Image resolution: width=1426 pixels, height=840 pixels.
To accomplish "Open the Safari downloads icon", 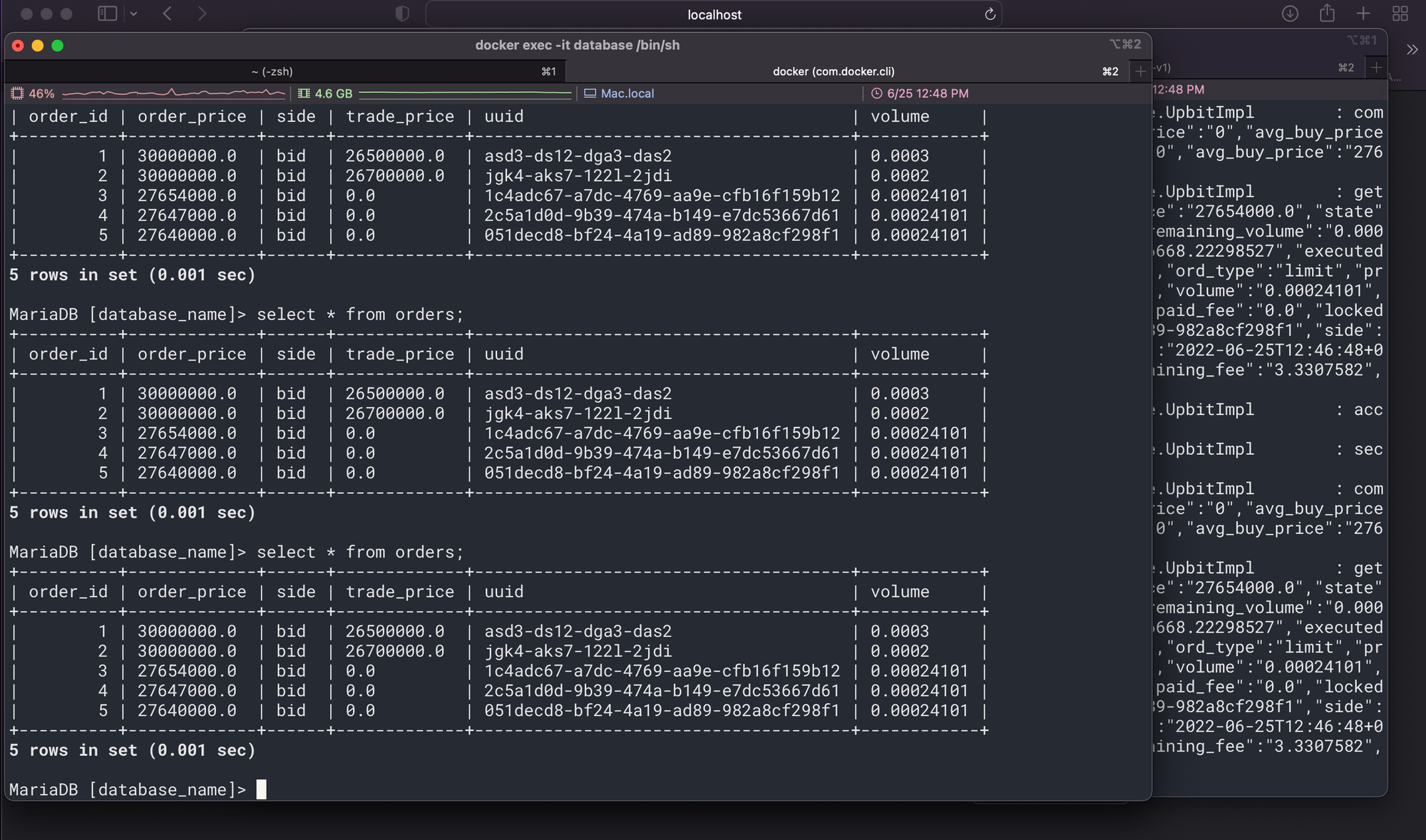I will pos(1290,14).
